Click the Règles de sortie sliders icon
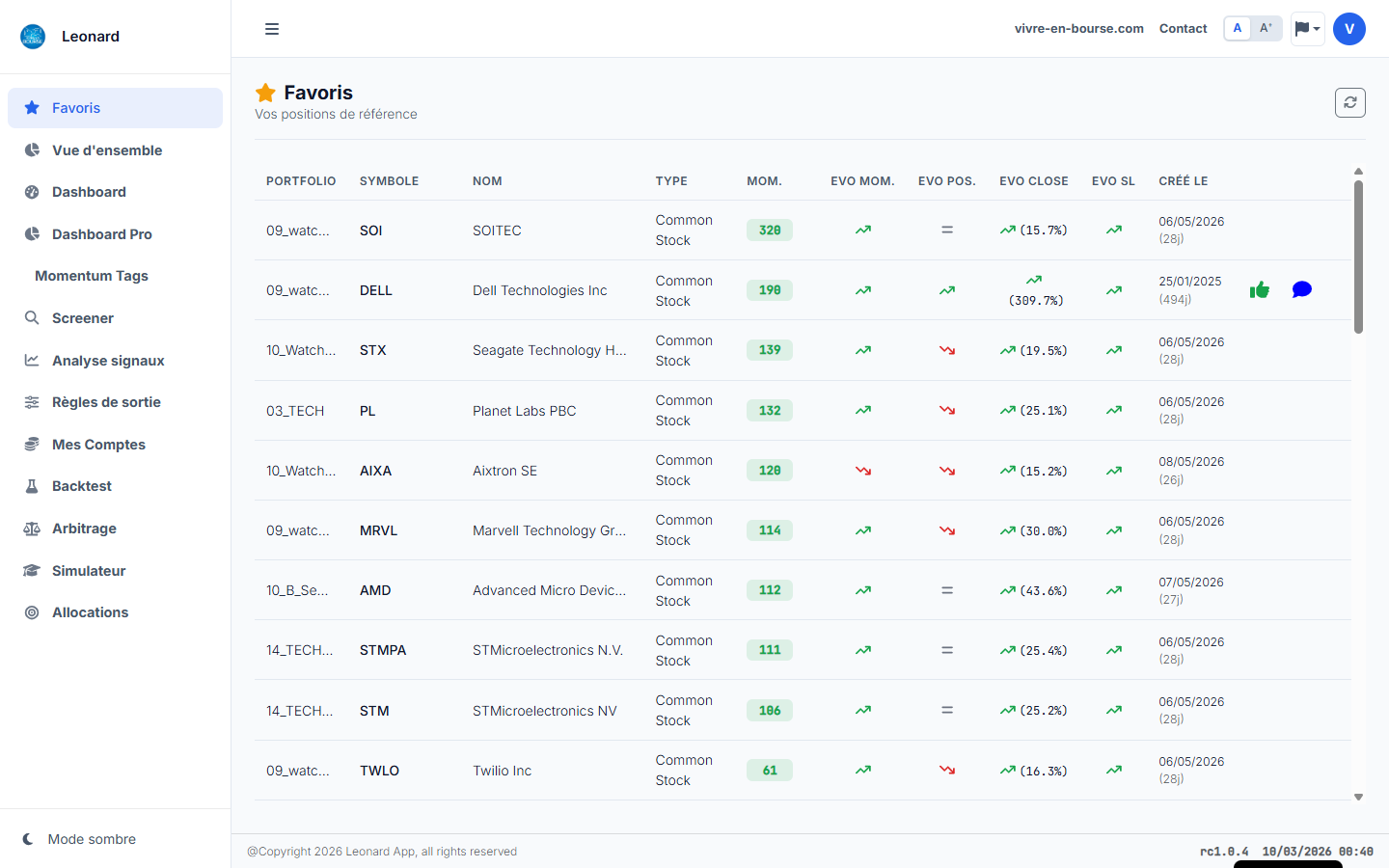This screenshot has height=868, width=1389. 32,402
